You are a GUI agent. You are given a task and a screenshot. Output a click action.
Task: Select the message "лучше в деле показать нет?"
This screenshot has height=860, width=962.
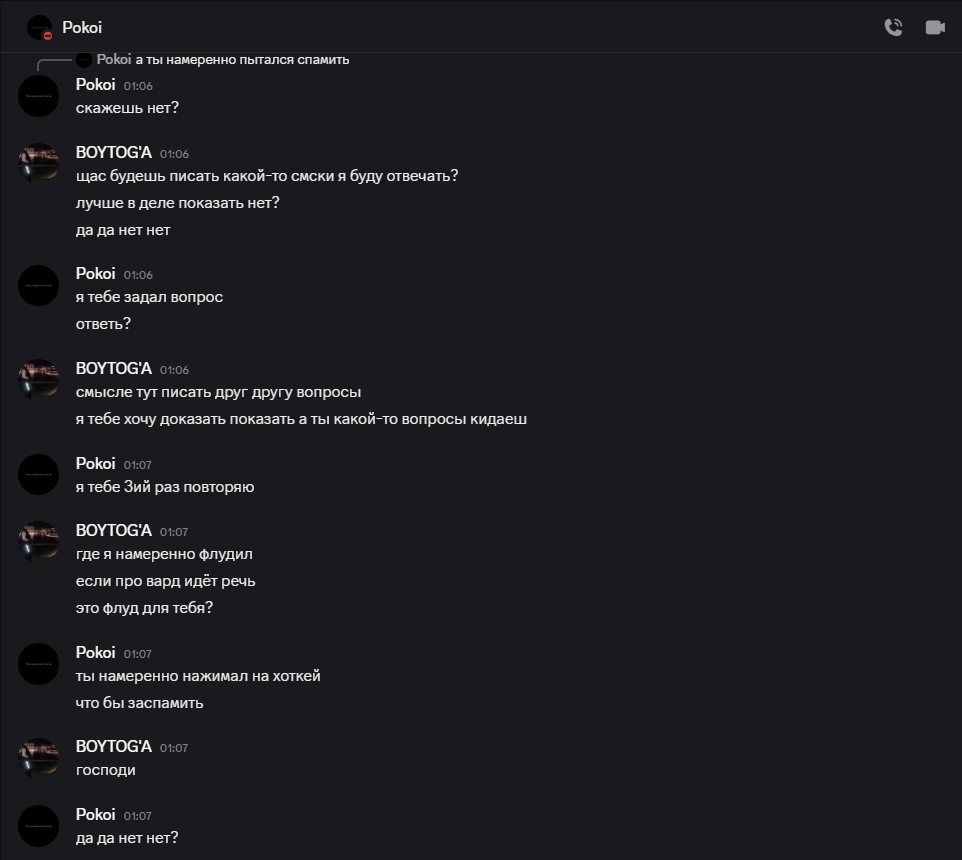pos(177,203)
